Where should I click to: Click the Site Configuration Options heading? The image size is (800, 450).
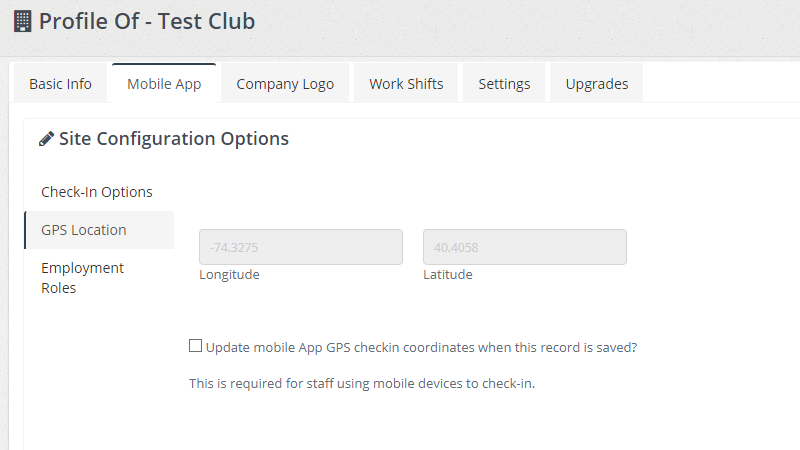point(174,139)
